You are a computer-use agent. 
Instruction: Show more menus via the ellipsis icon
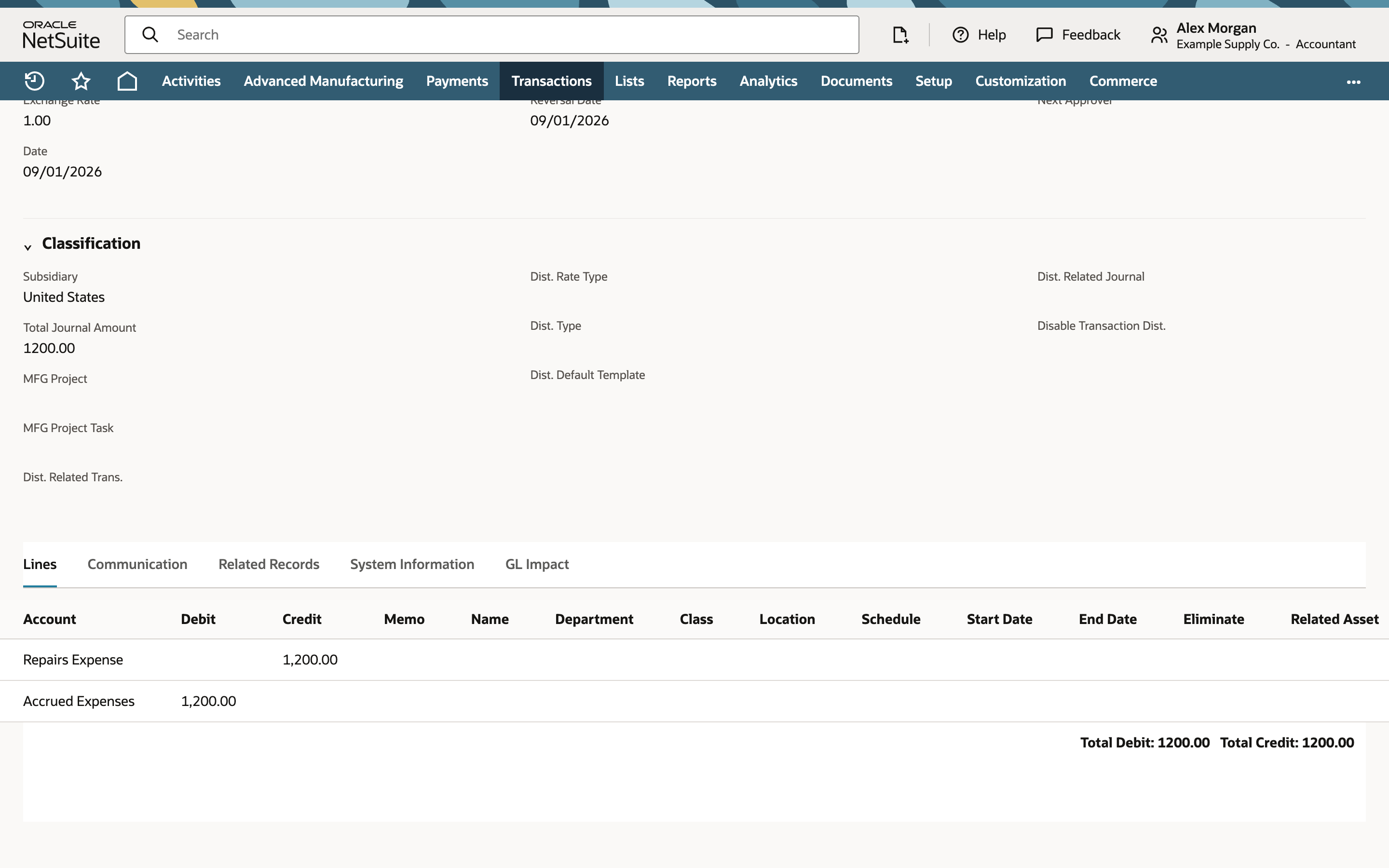[1353, 81]
